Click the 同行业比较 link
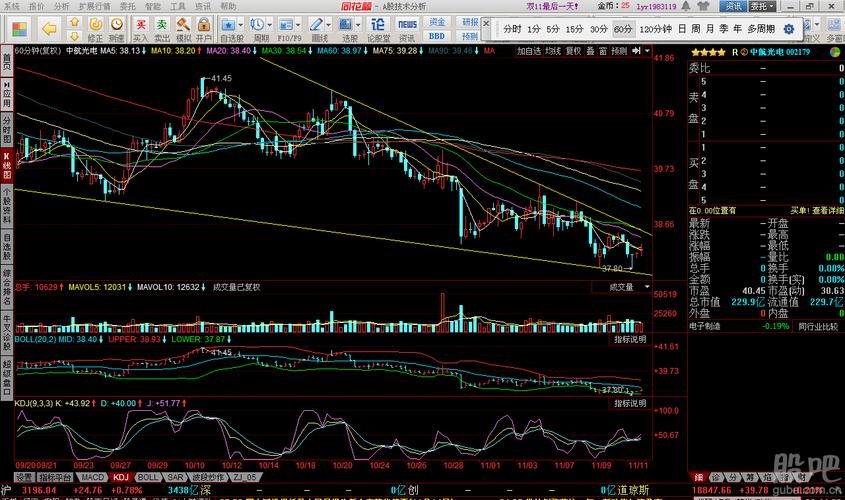The width and height of the screenshot is (845, 500). coord(819,327)
